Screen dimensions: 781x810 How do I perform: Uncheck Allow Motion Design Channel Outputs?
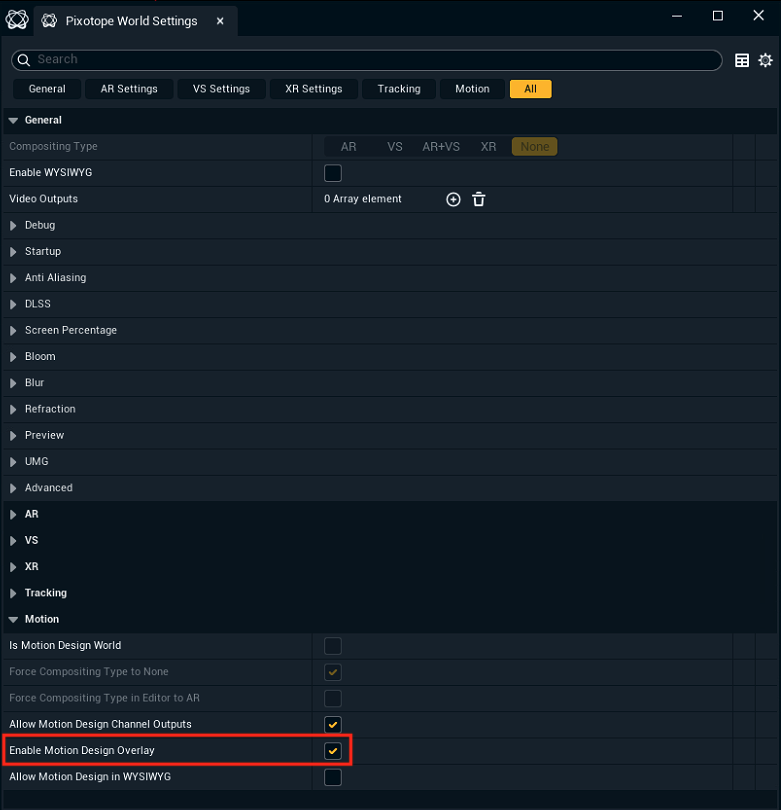tap(333, 724)
